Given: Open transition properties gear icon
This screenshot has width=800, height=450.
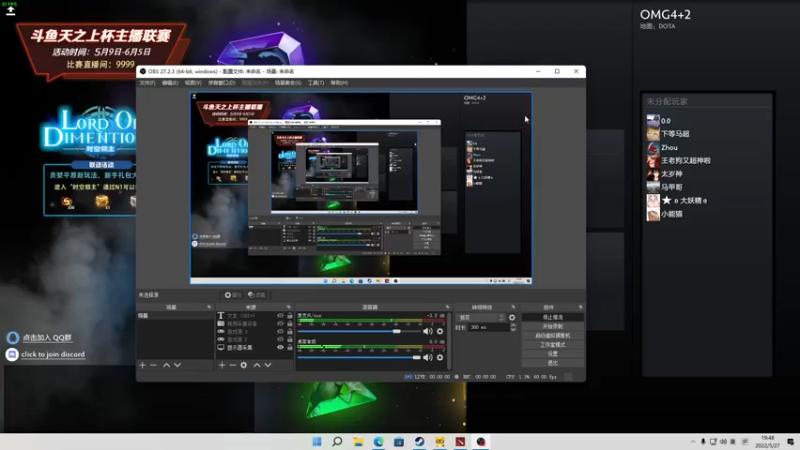Looking at the screenshot, I should (512, 317).
